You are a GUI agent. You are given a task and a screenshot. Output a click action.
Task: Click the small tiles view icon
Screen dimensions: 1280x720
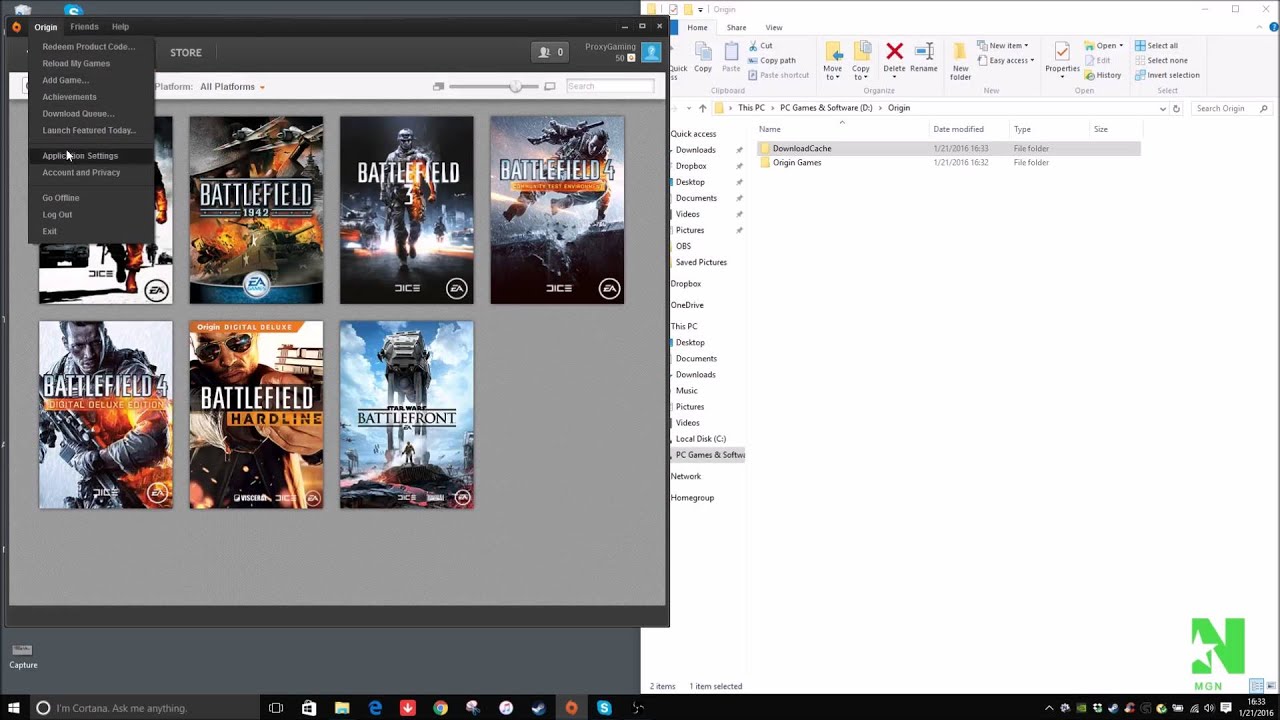438,87
